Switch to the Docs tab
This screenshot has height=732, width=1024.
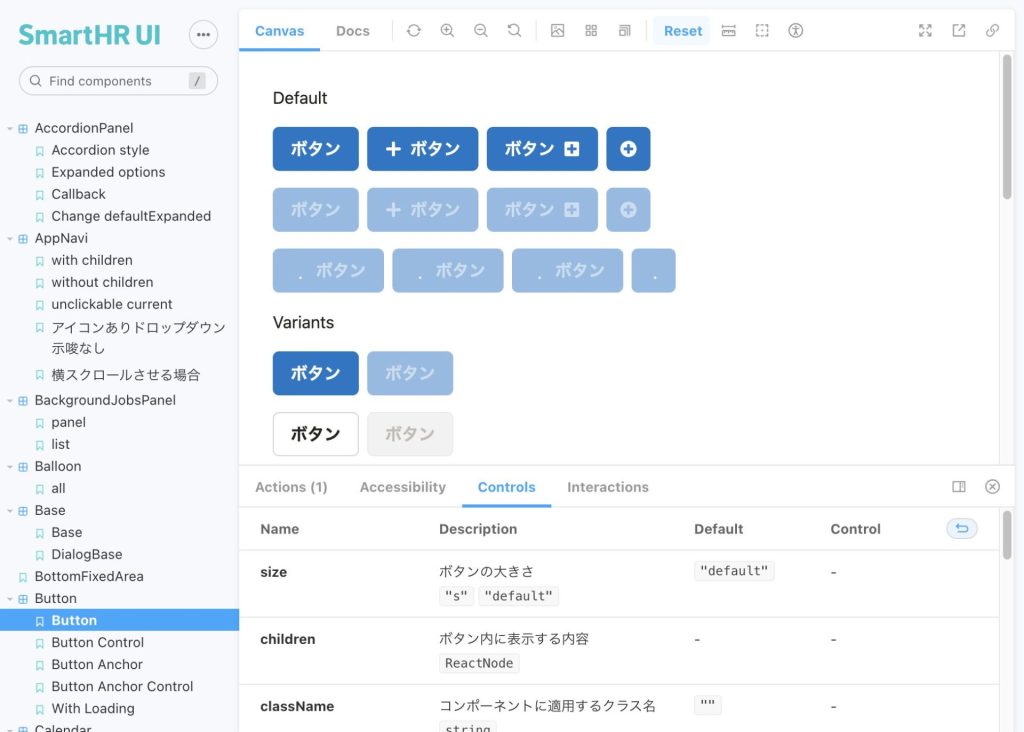[352, 30]
